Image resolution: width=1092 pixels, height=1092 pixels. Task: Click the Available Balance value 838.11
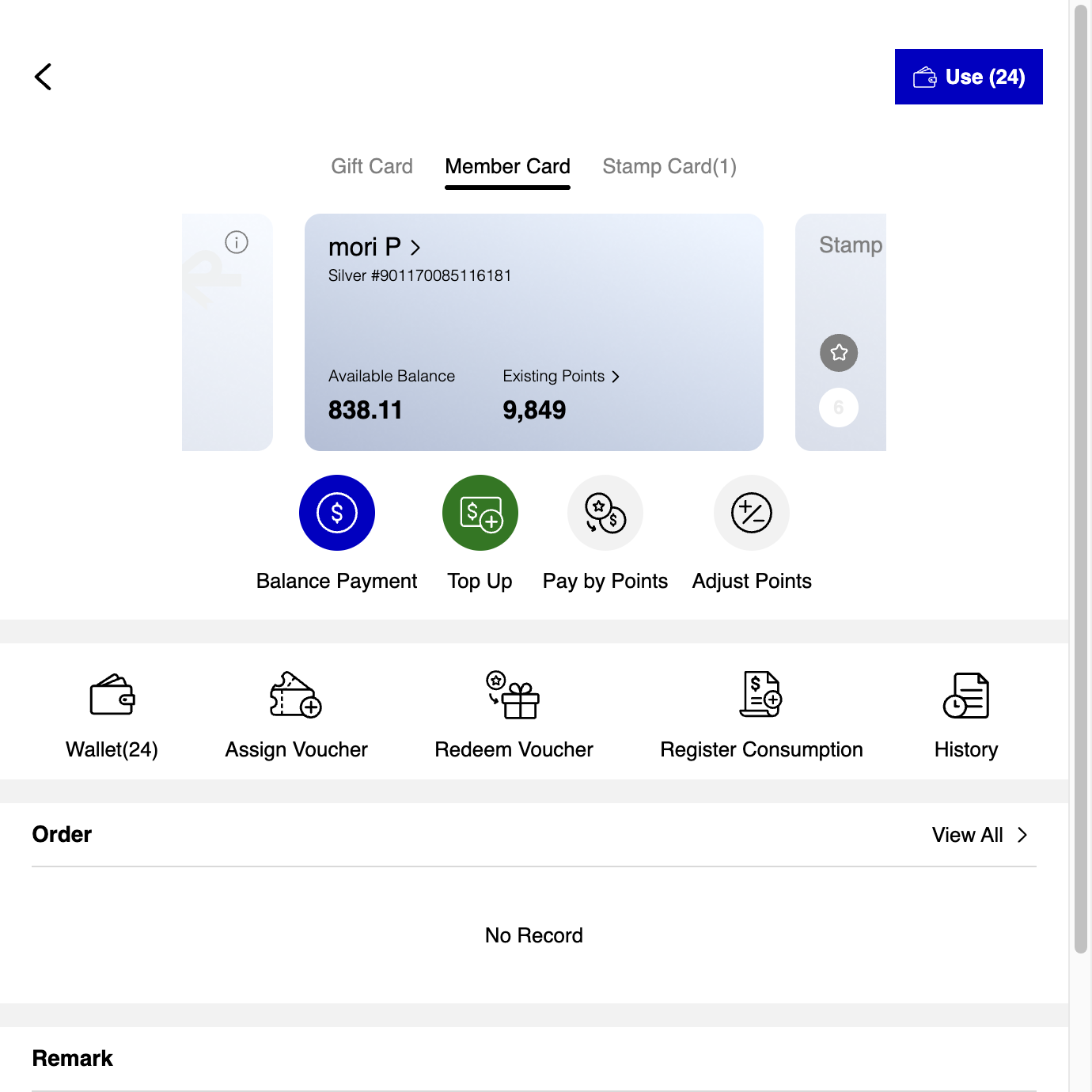366,410
